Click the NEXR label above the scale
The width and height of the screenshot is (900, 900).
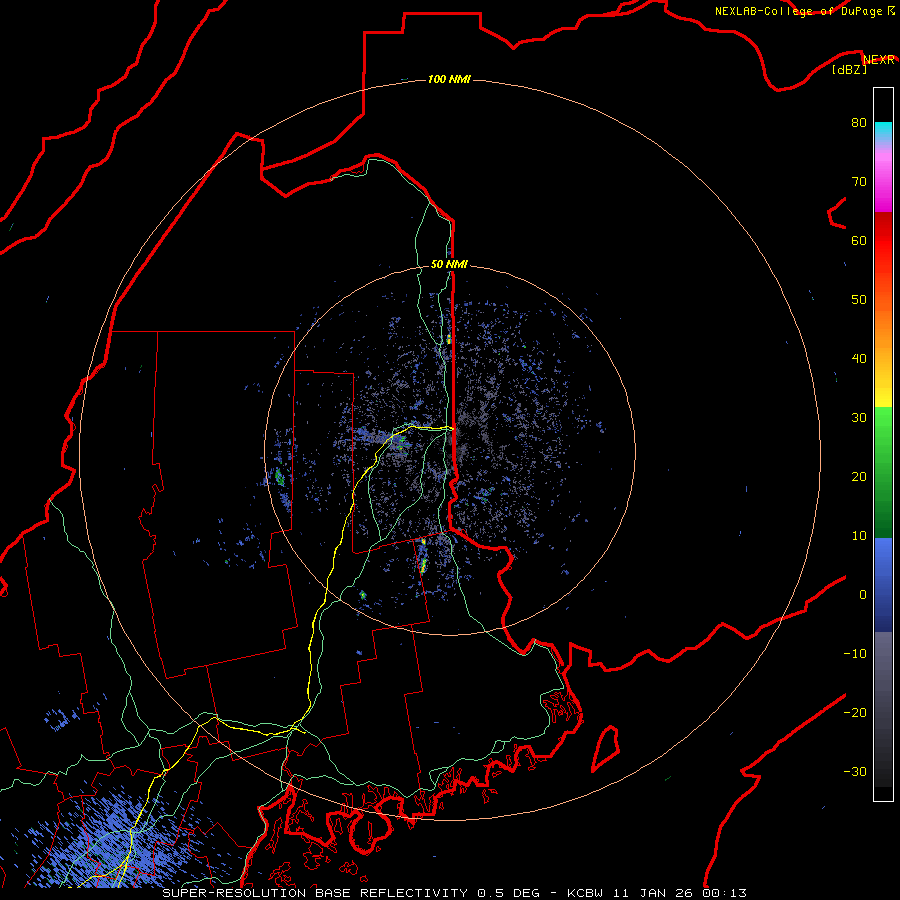[879, 60]
